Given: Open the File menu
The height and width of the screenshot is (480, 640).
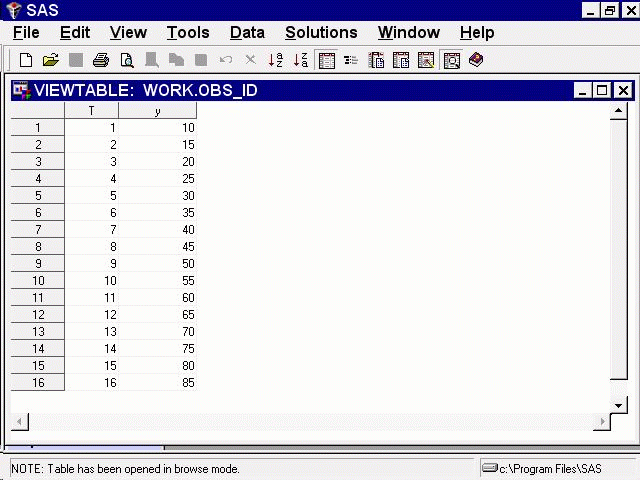Looking at the screenshot, I should [26, 33].
